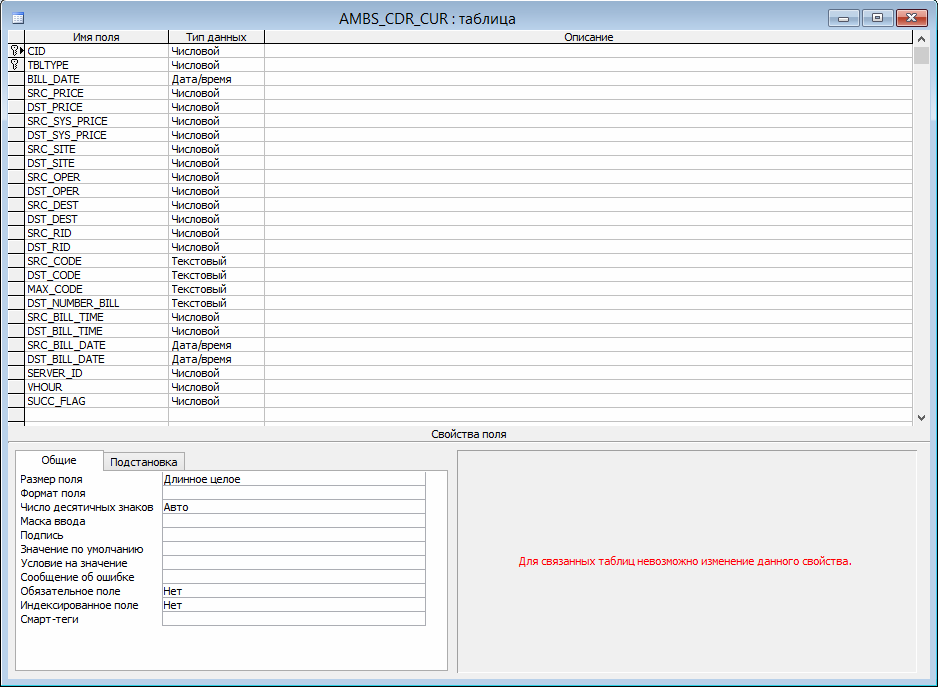The height and width of the screenshot is (687, 938).
Task: Click the Описание column header
Action: click(589, 37)
